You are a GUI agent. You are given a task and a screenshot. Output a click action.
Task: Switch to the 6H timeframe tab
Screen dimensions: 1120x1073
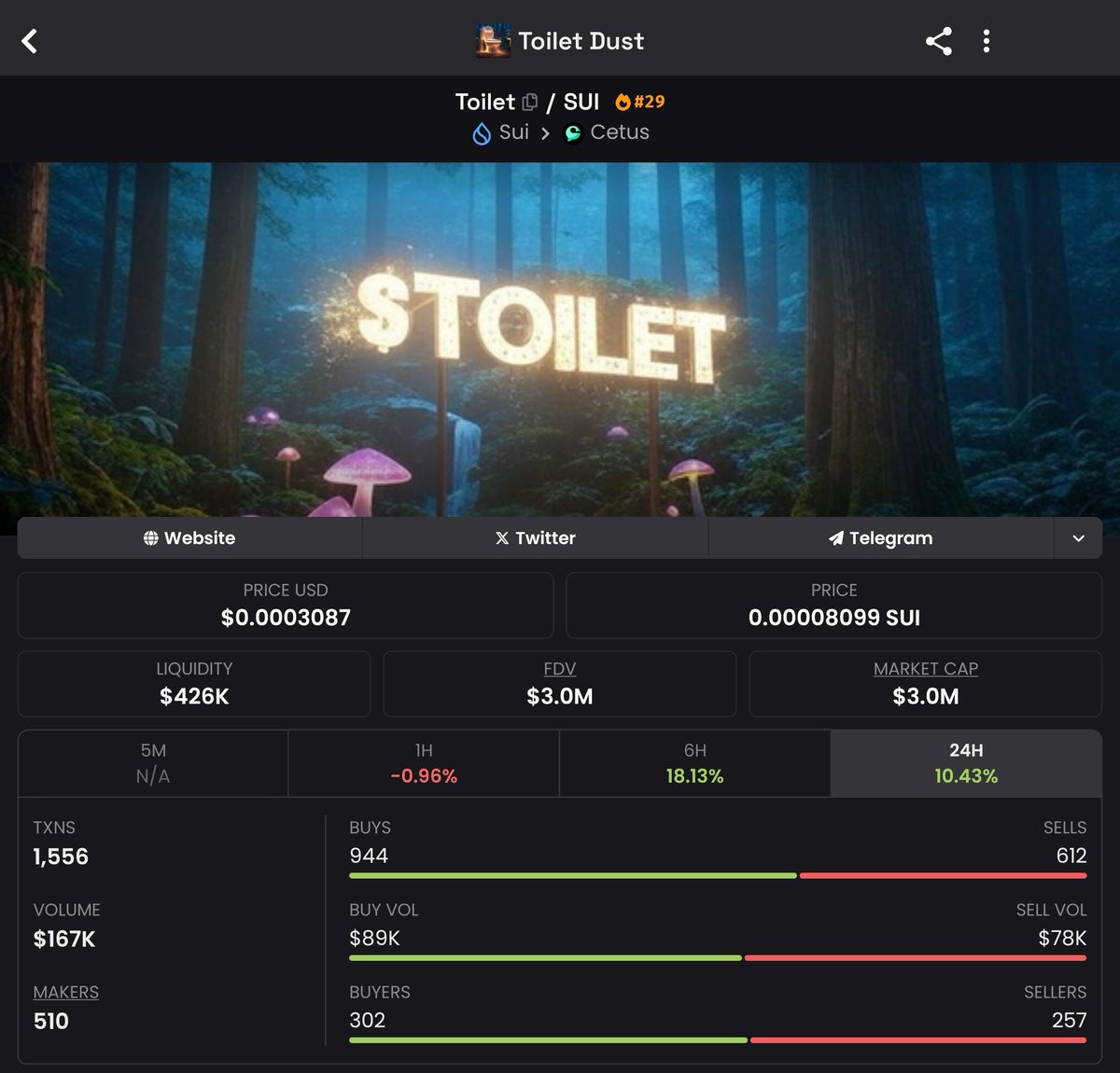point(694,763)
